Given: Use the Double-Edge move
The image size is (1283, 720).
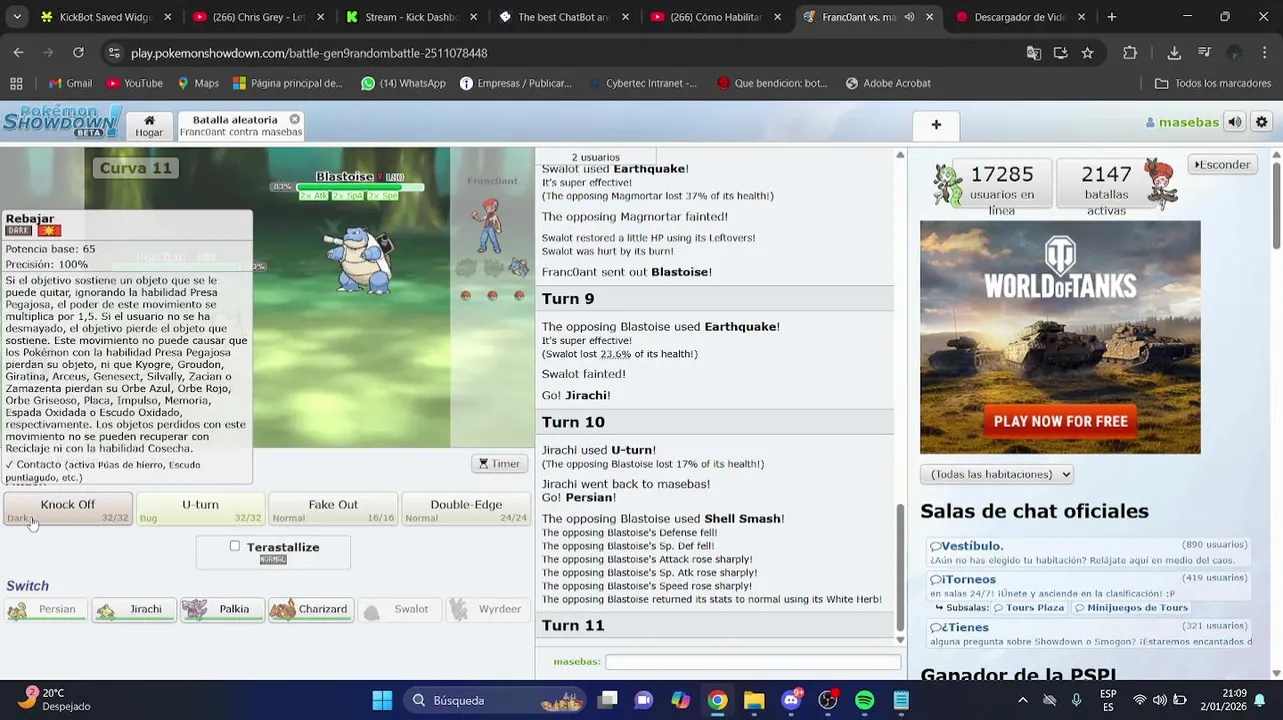Looking at the screenshot, I should (x=466, y=509).
